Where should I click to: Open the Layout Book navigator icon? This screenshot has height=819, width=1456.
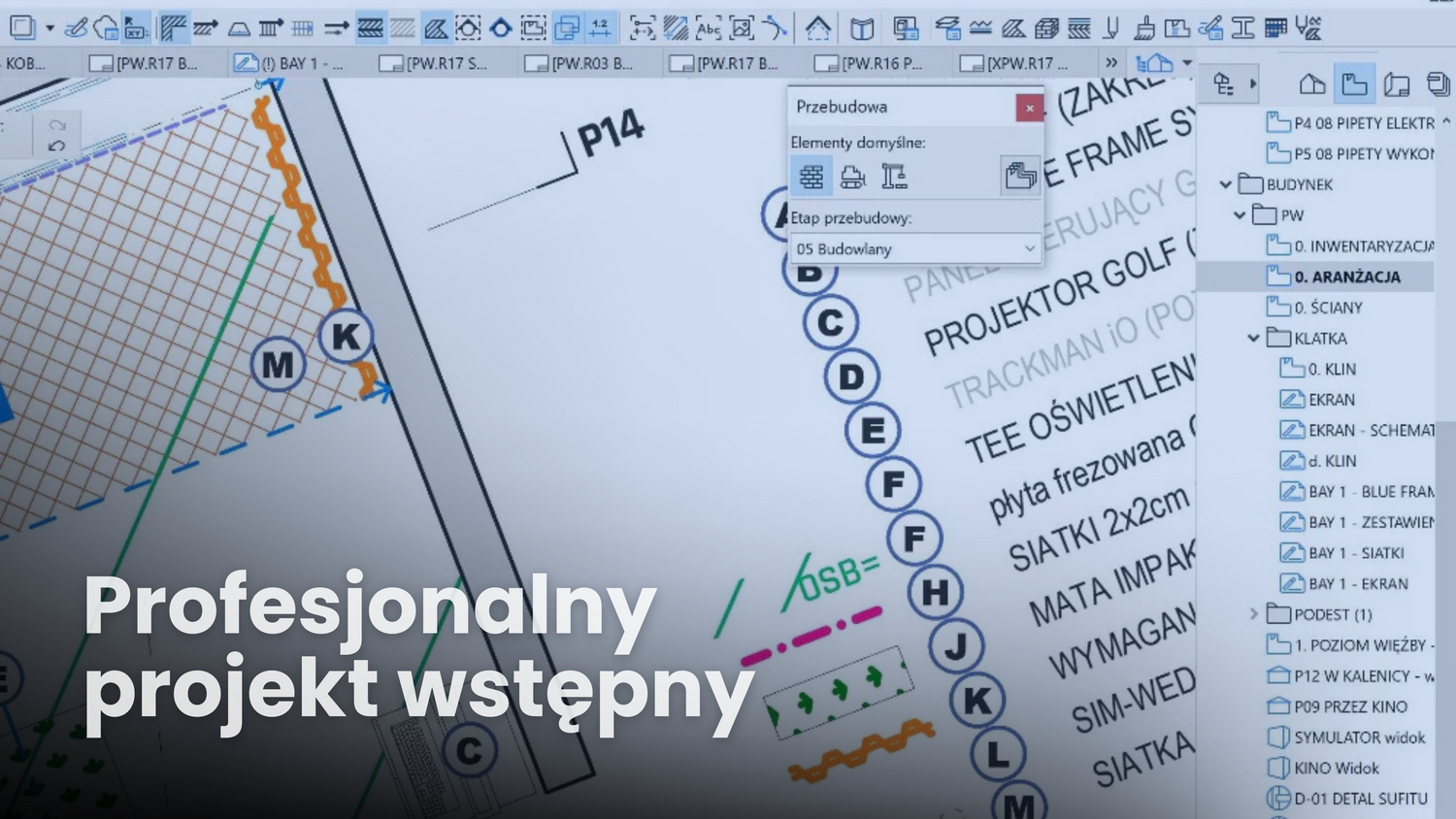1397,84
